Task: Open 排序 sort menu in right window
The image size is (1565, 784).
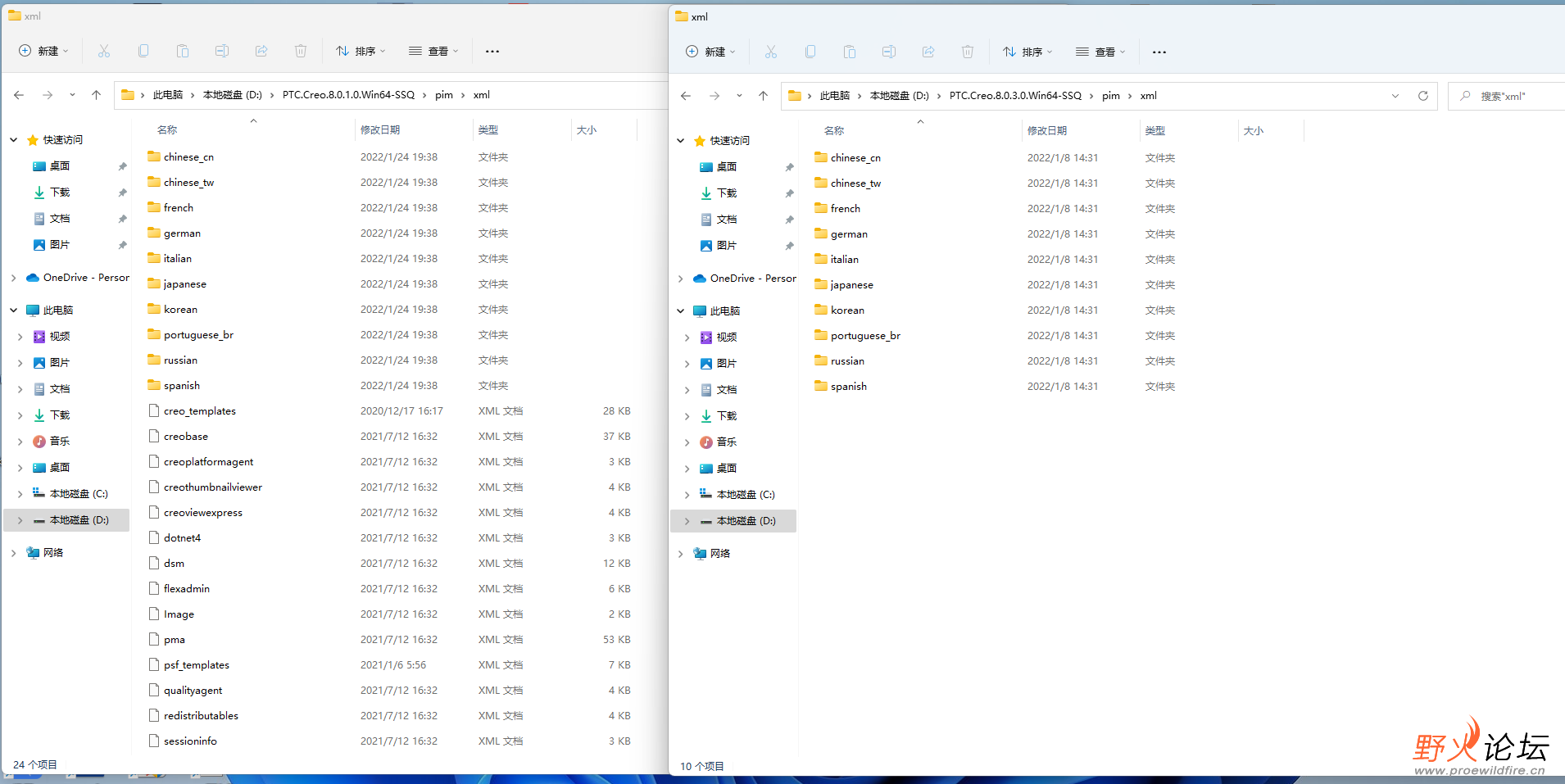Action: (1027, 52)
